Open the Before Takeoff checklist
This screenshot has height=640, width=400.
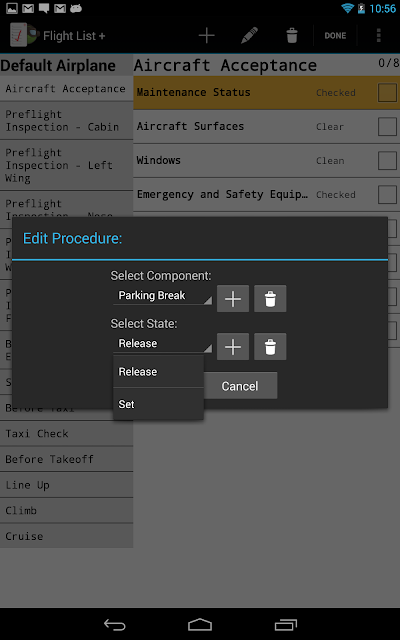point(67,459)
